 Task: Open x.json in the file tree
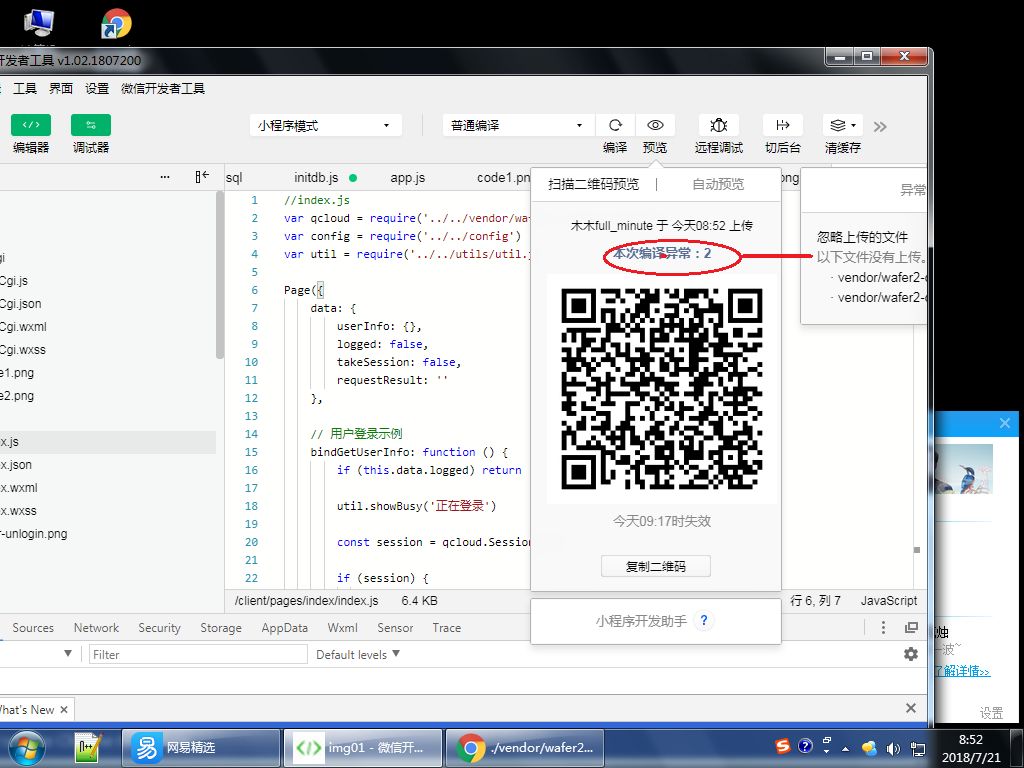(16, 464)
